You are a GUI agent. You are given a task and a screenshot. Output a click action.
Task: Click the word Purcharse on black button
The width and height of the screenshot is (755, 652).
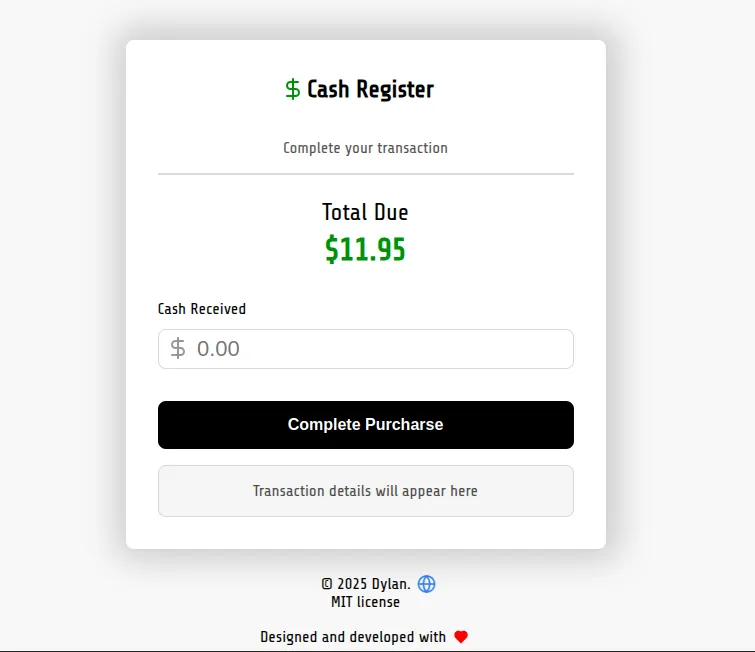click(404, 425)
